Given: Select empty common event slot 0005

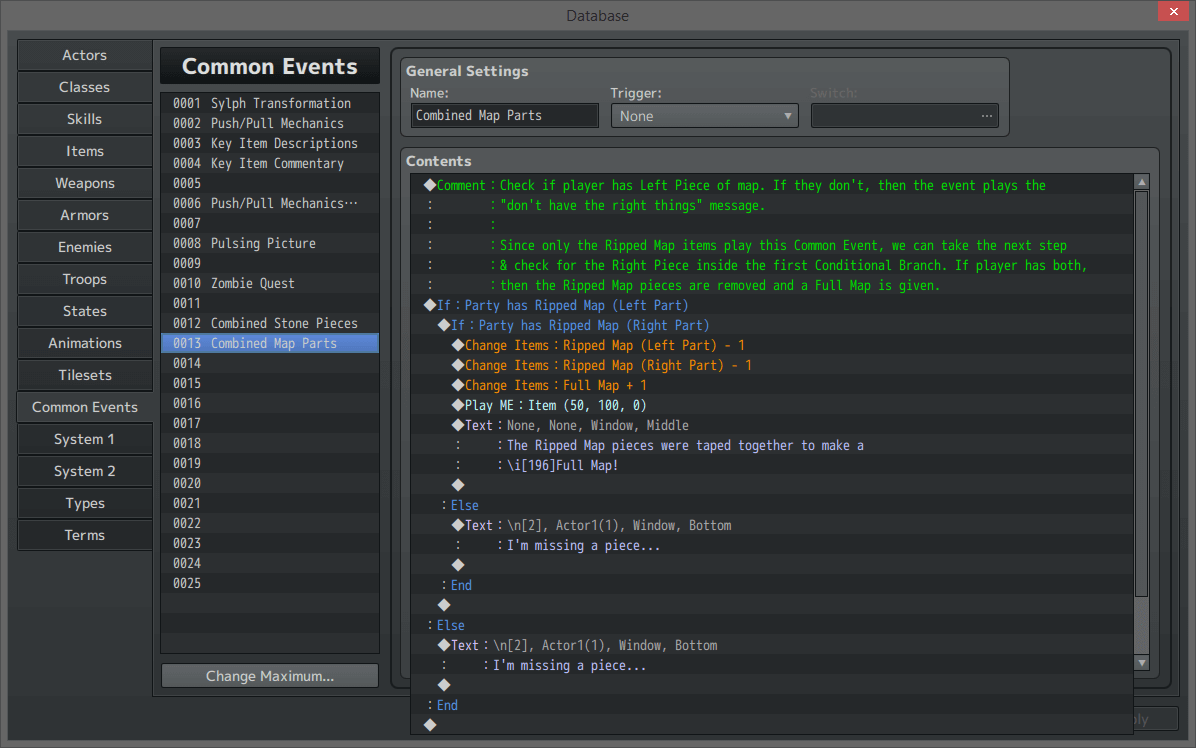Looking at the screenshot, I should tap(269, 183).
